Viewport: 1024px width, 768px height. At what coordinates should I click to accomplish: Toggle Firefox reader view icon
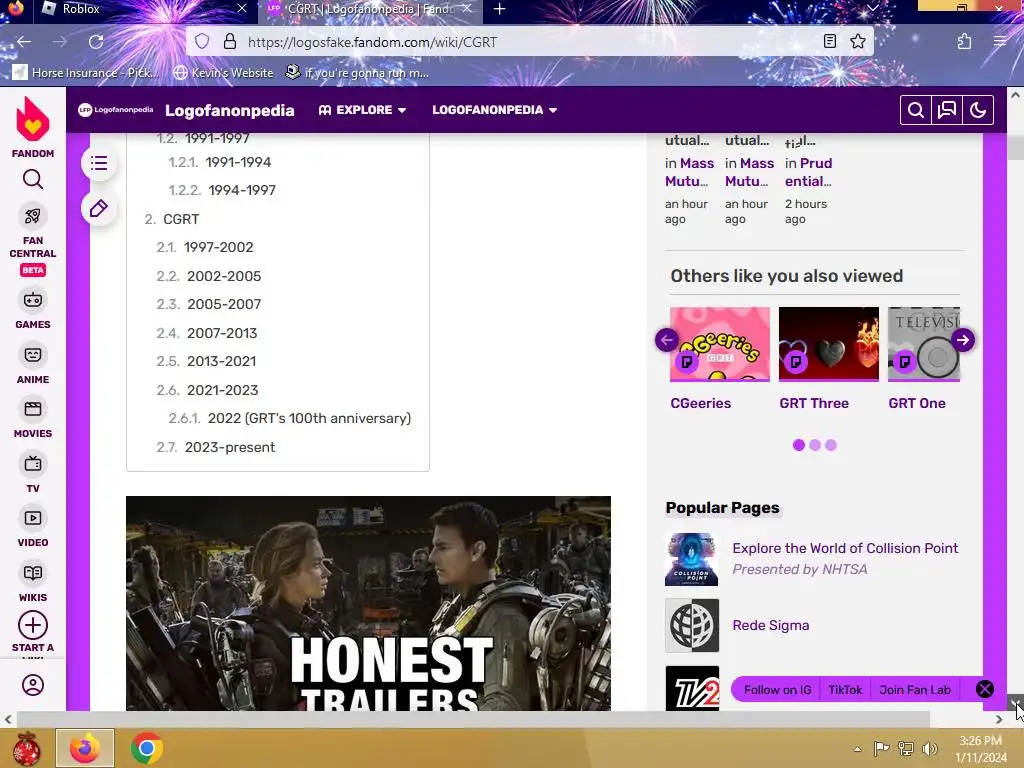tap(829, 42)
